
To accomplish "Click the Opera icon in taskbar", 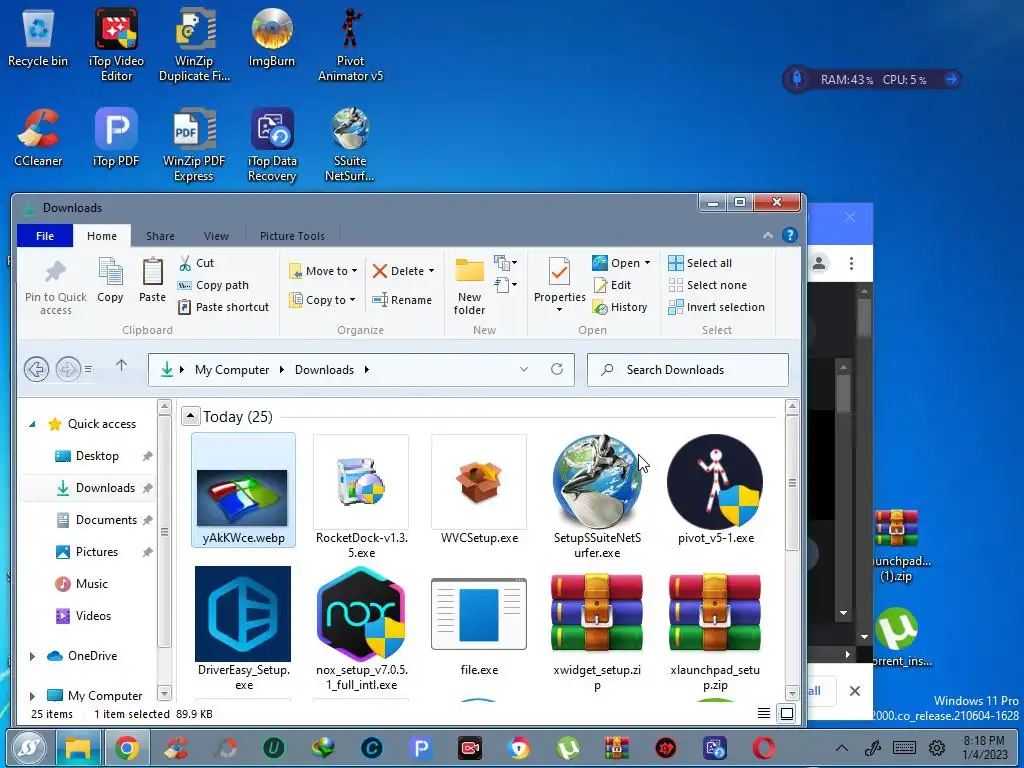I will pyautogui.click(x=763, y=748).
